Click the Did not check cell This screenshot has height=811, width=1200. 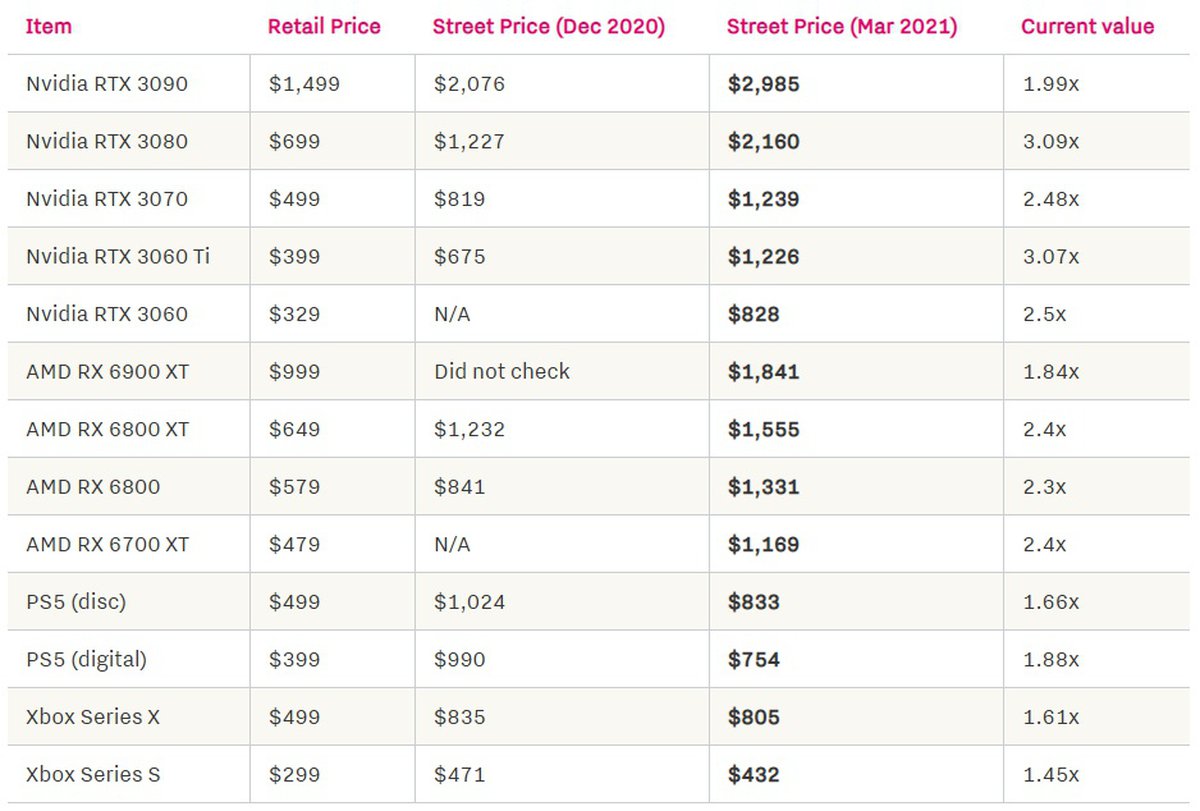coord(502,372)
